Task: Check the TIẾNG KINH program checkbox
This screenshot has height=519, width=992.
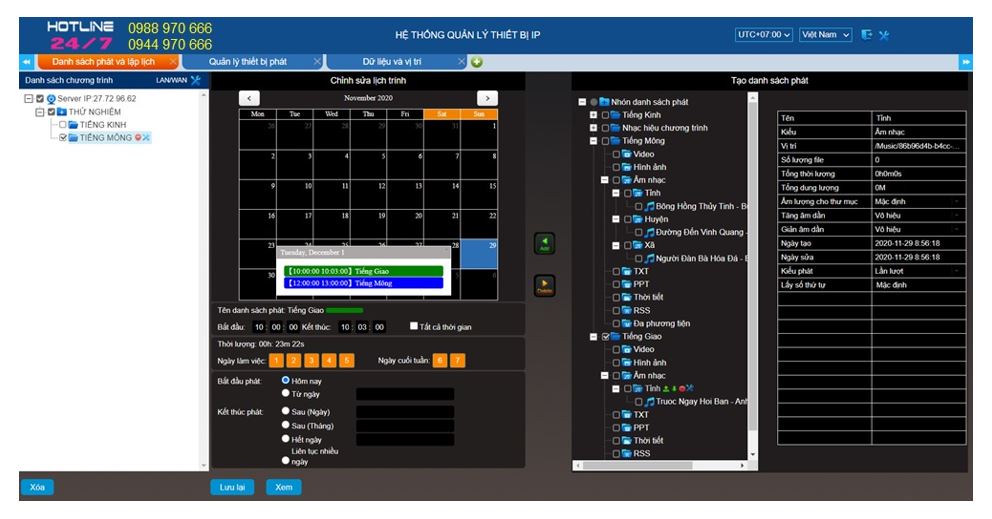Action: (x=62, y=125)
